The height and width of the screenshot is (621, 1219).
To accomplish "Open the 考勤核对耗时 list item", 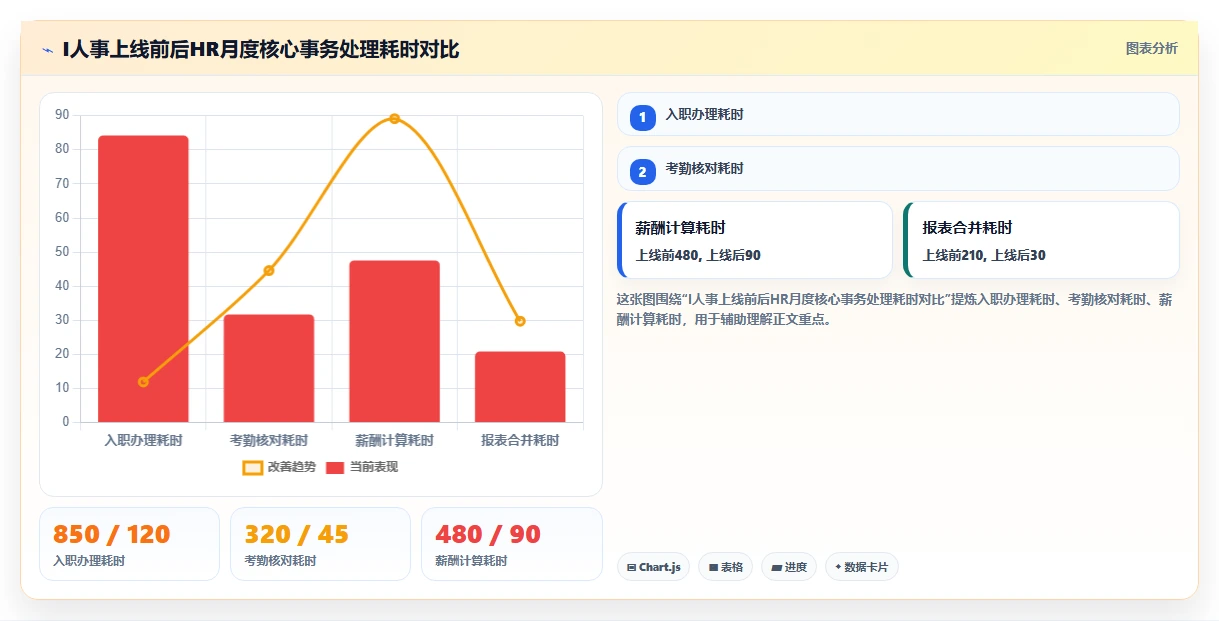I will 898,168.
